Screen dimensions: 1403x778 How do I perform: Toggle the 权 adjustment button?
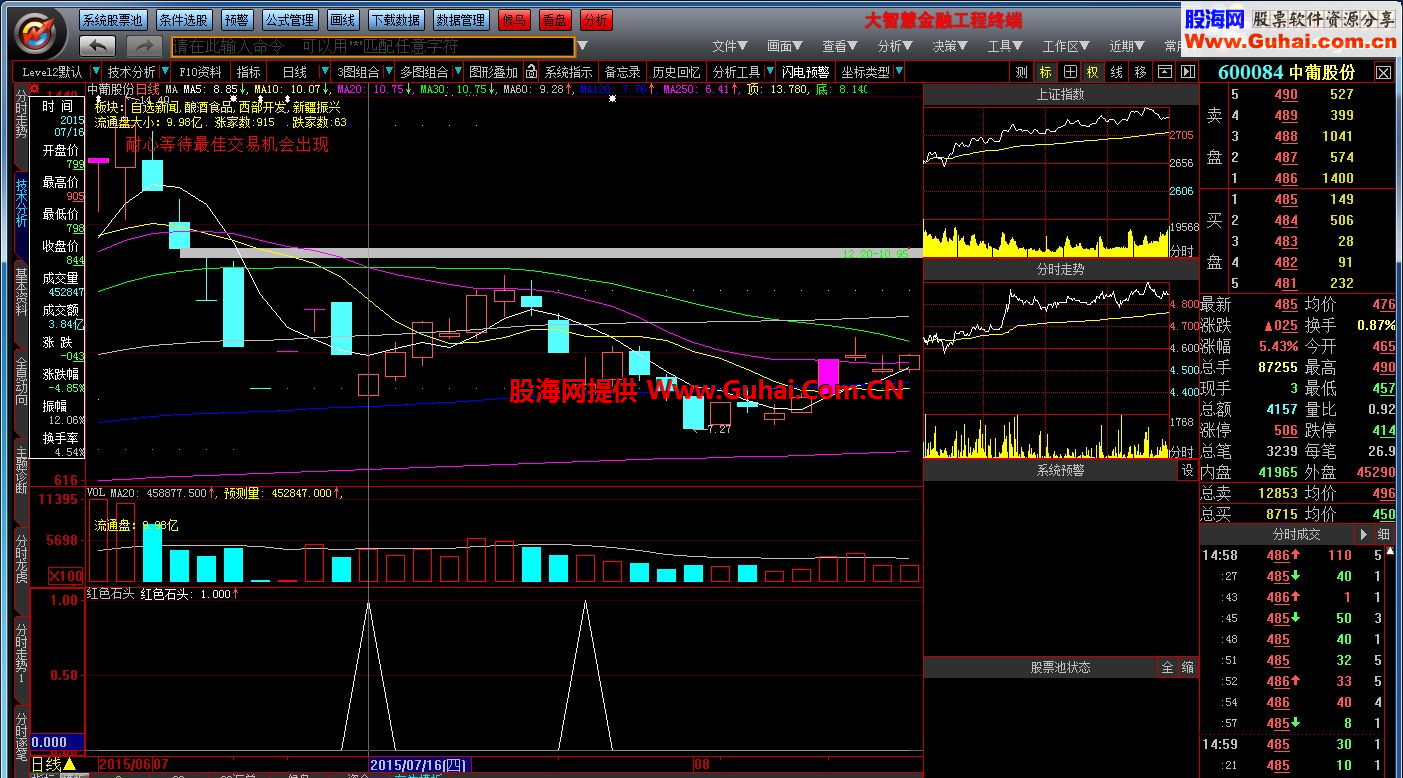click(1092, 72)
